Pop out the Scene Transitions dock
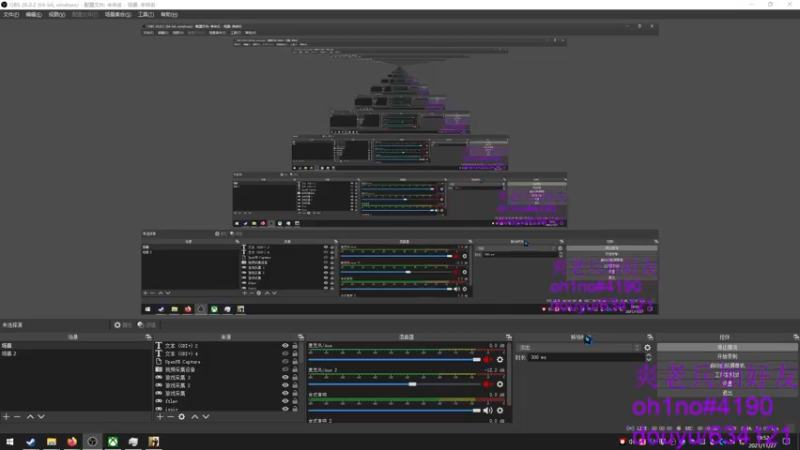Viewport: 800px width, 450px height. (x=650, y=337)
